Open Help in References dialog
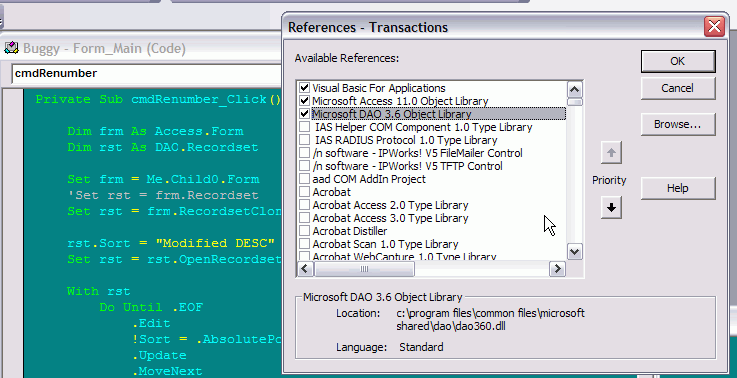Viewport: 737px width, 378px height. (678, 189)
